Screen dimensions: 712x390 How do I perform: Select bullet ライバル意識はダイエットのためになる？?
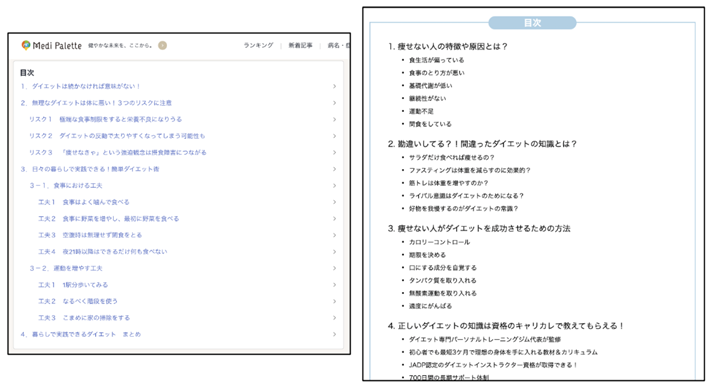point(466,196)
